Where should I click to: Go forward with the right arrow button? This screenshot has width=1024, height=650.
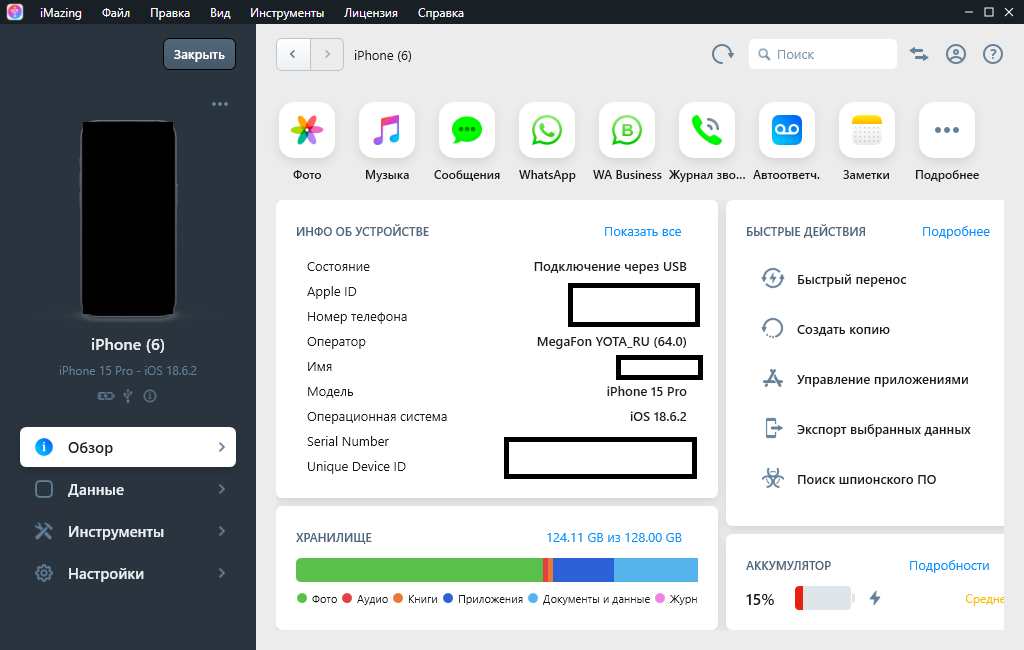[327, 54]
